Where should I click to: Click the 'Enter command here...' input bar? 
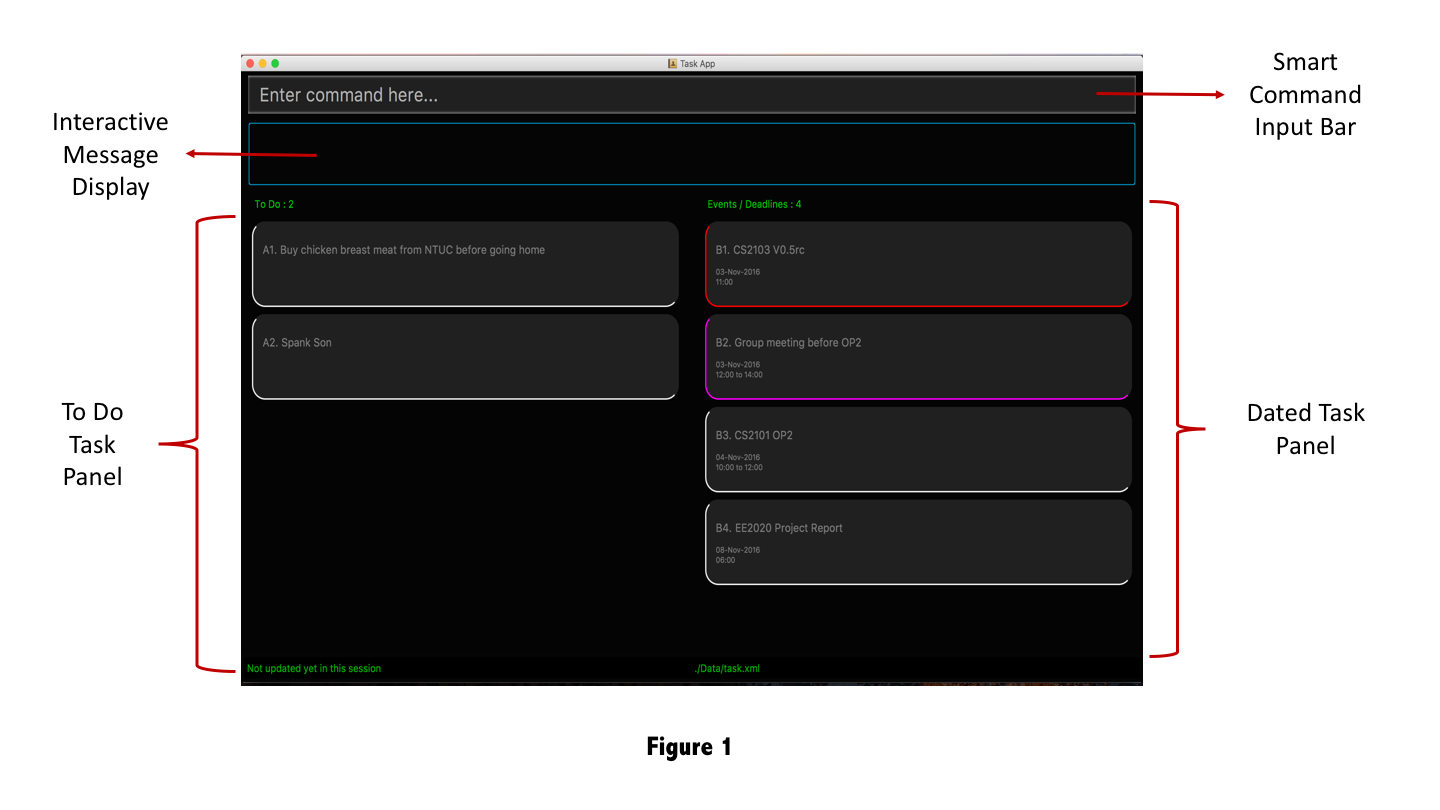click(x=692, y=95)
